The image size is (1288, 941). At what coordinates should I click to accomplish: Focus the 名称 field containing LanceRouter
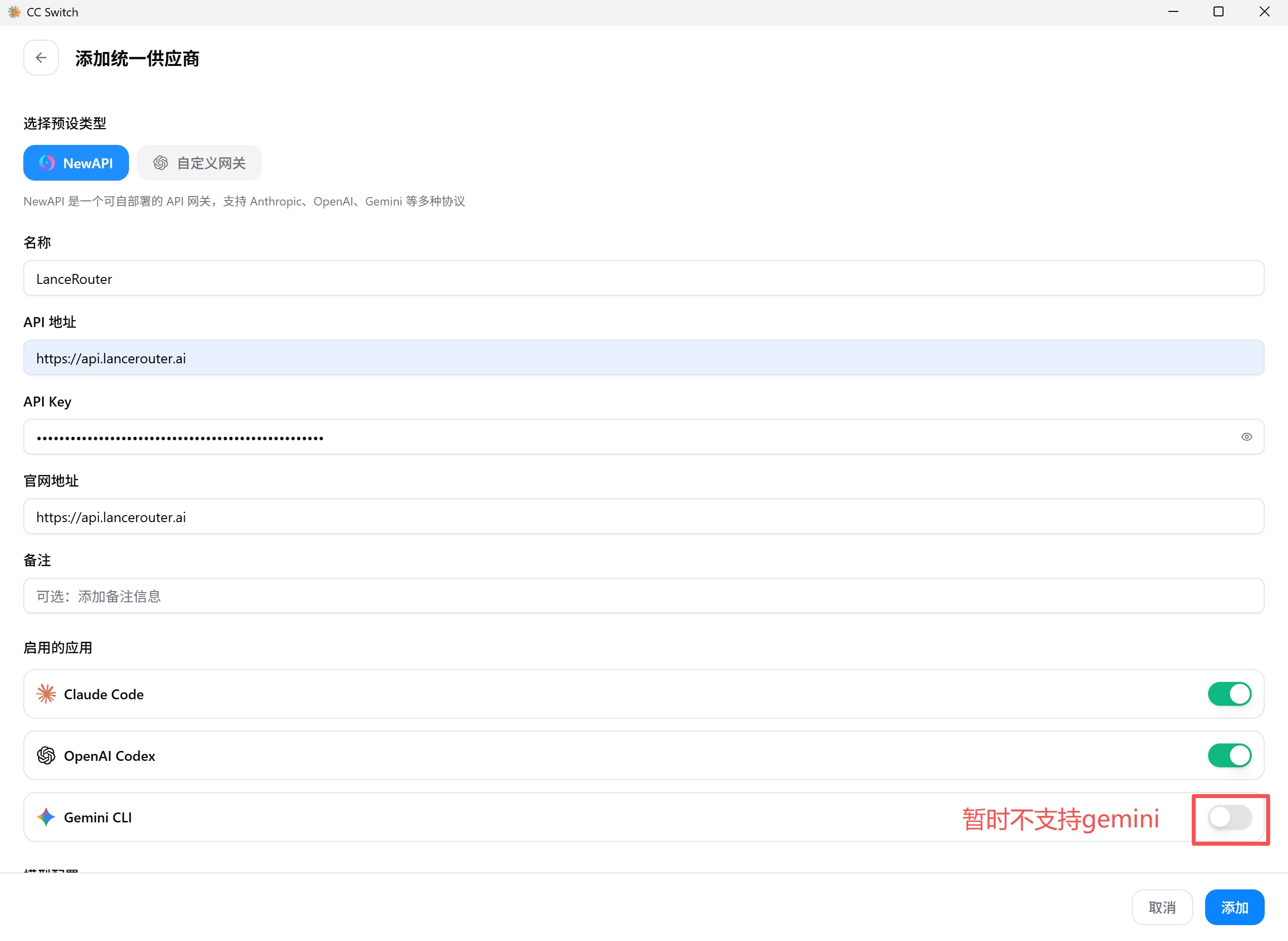pyautogui.click(x=644, y=278)
